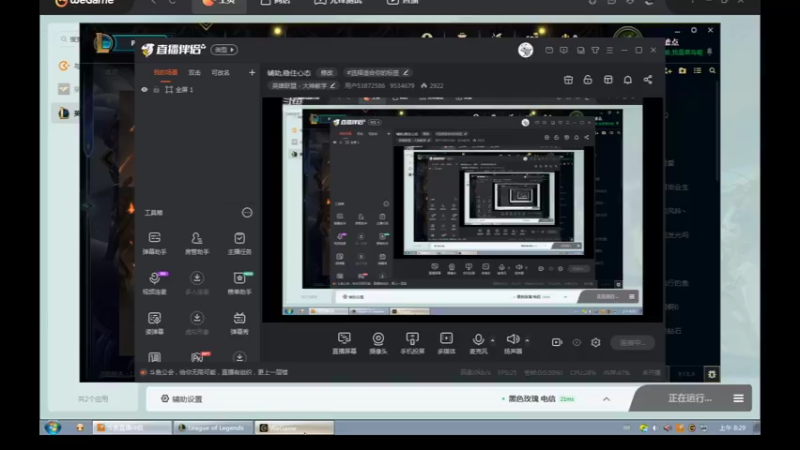This screenshot has width=800, height=450.
Task: Open the Windows Start button
Action: click(52, 428)
